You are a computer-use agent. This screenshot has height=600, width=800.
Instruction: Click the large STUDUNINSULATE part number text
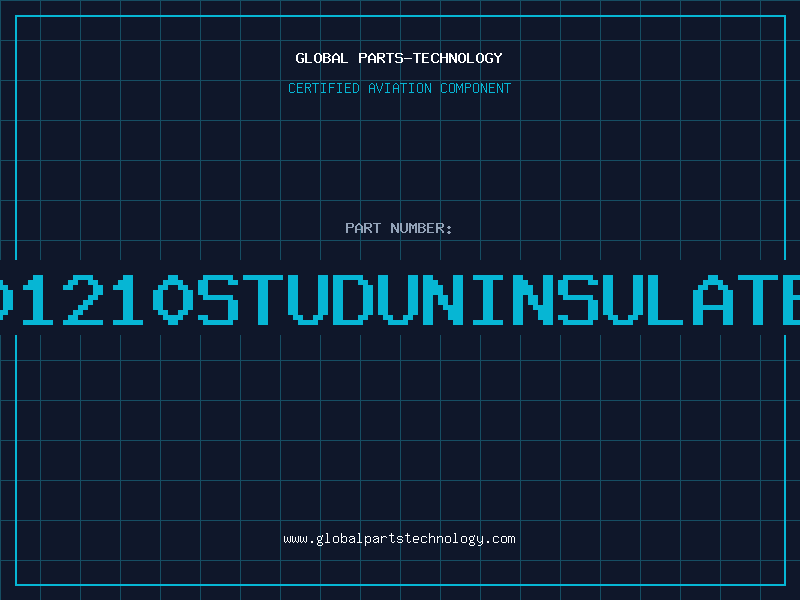(400, 299)
